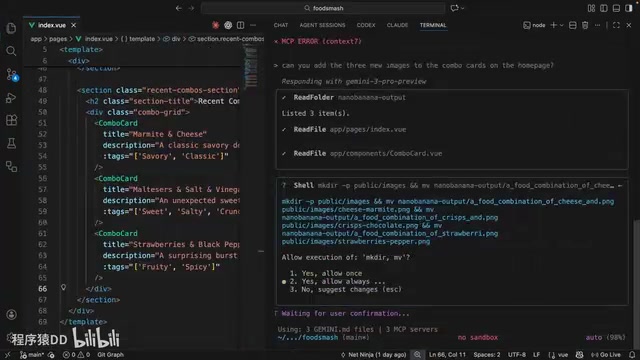Change encoding via 'UTF-8'
Screen dimensions: 640x360
517,355
